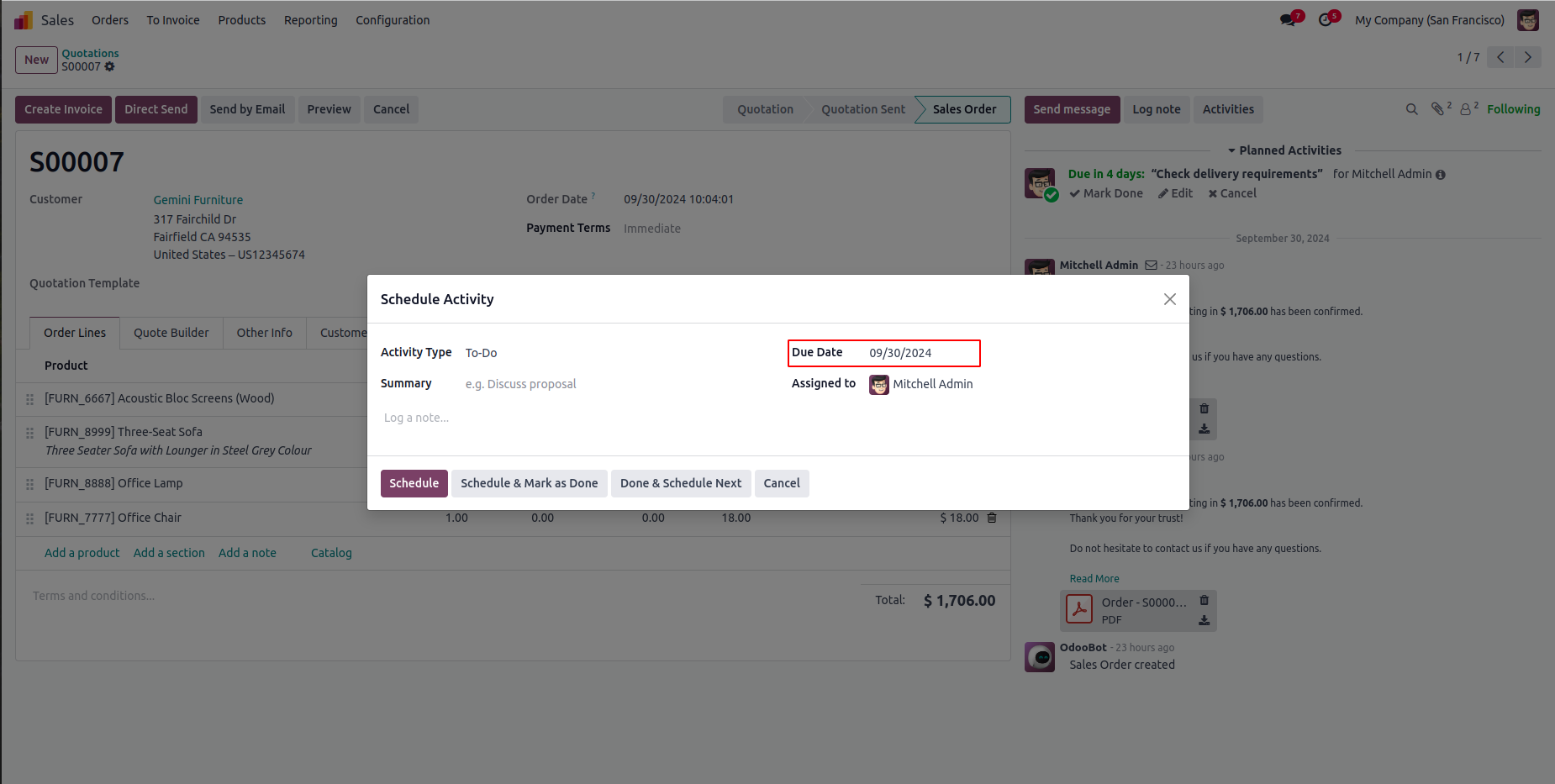Open the Reporting menu
Viewport: 1555px width, 784px height.
click(x=310, y=20)
